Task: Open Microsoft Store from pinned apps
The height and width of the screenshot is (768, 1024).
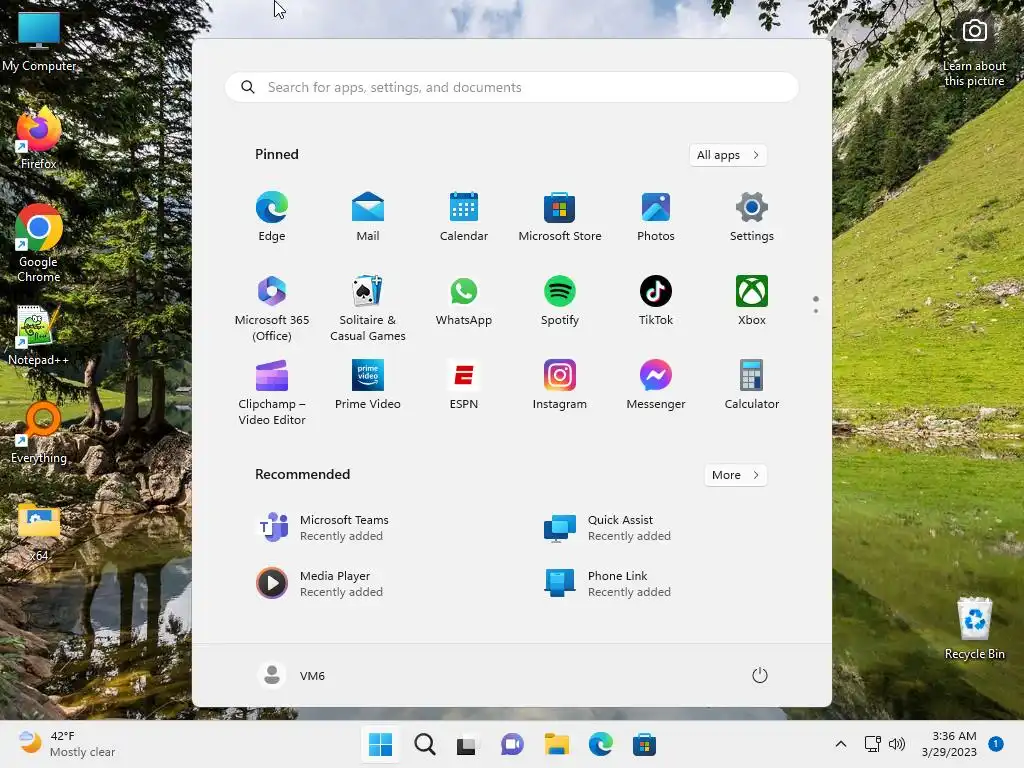Action: [560, 217]
